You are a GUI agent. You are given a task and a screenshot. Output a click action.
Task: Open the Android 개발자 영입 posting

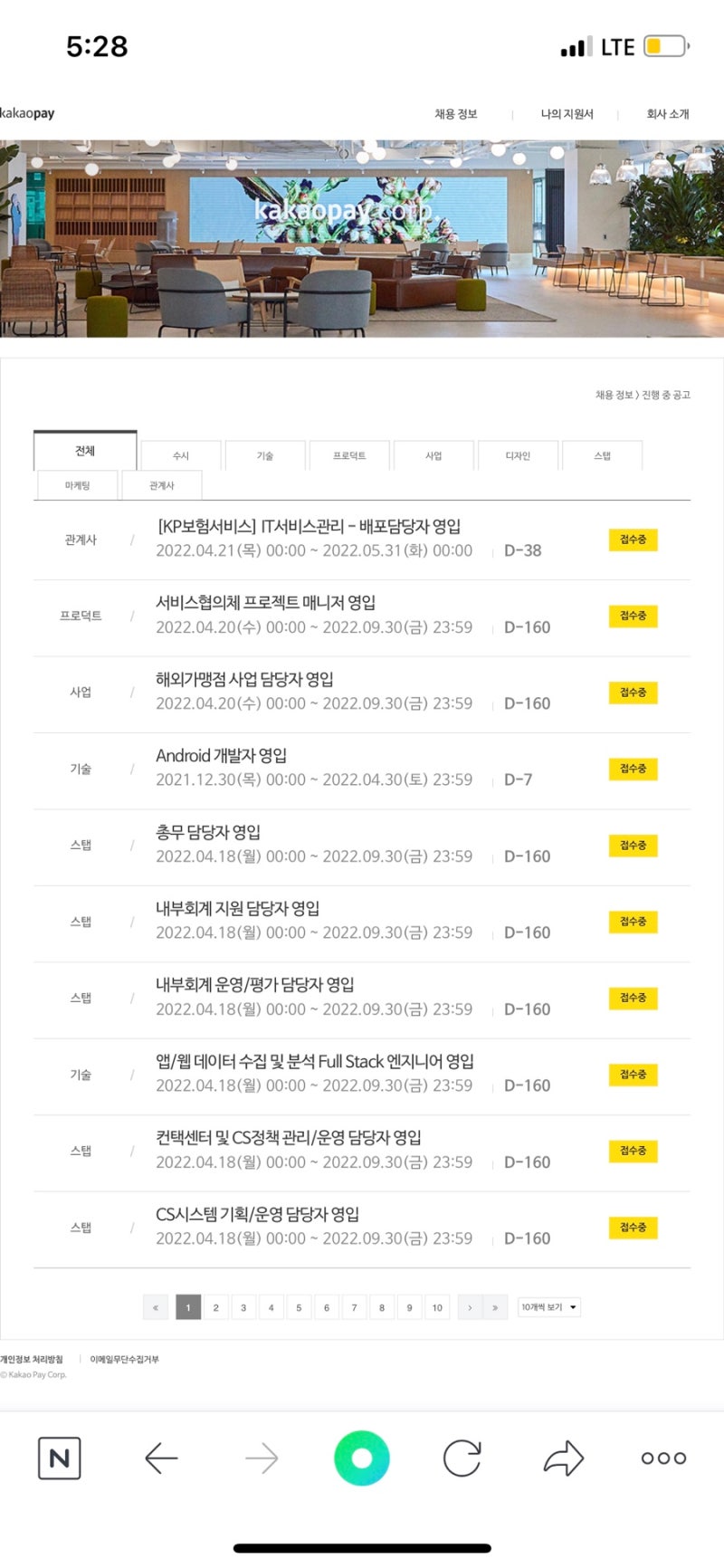coord(222,755)
